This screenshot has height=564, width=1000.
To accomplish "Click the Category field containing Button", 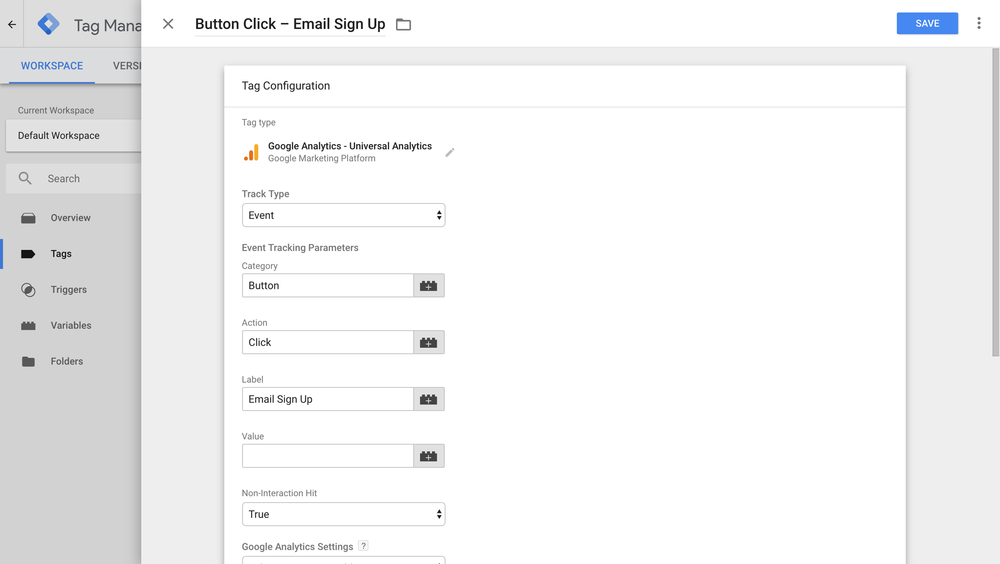I will click(x=328, y=285).
